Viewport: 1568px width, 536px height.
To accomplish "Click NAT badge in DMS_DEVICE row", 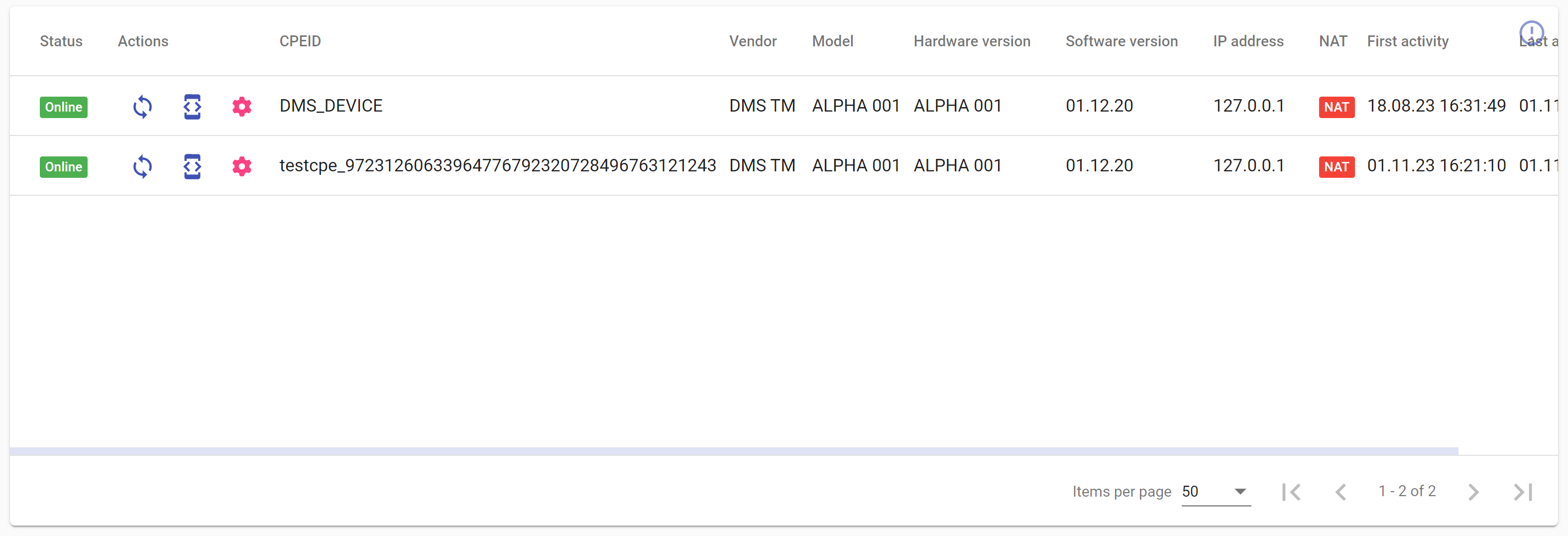I will pos(1336,107).
